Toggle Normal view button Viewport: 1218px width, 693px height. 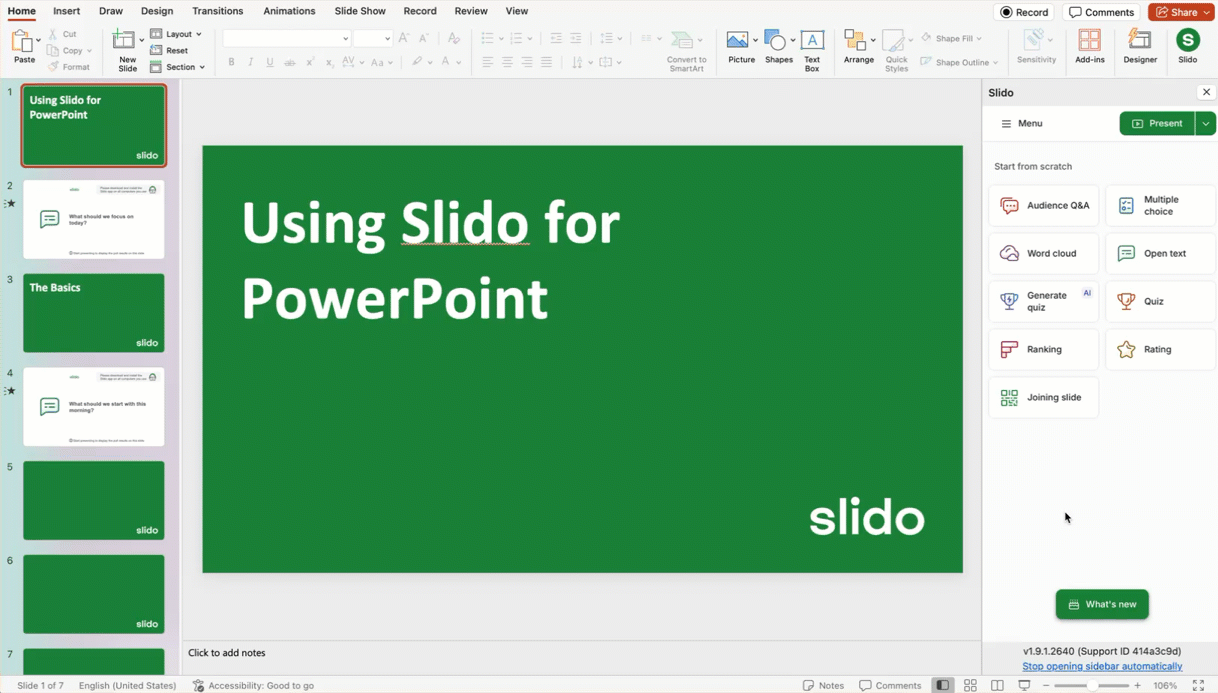coord(942,685)
